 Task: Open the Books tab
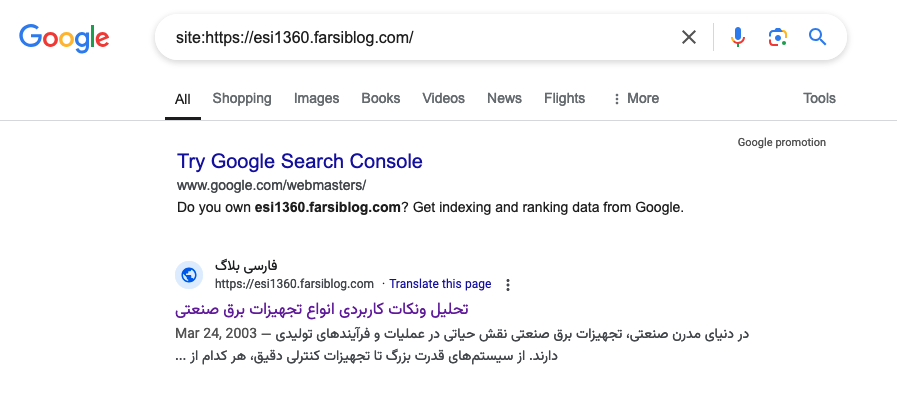(x=381, y=98)
